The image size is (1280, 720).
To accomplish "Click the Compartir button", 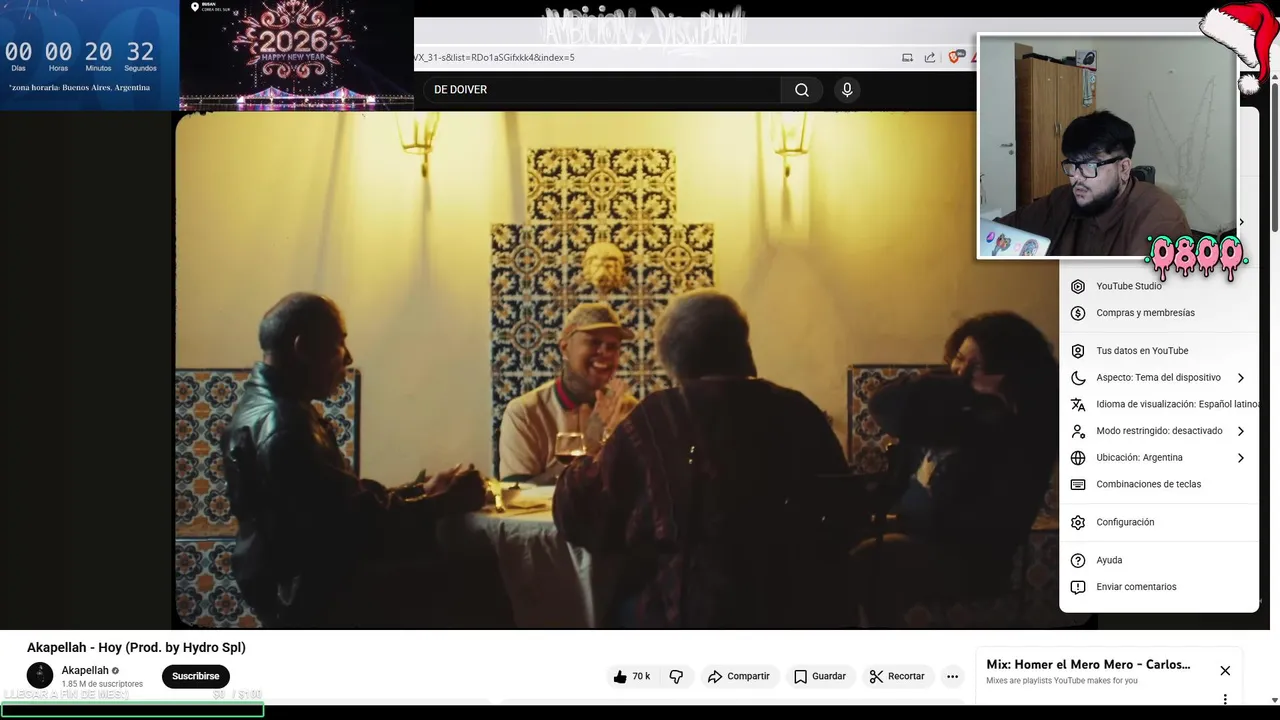I will point(738,677).
